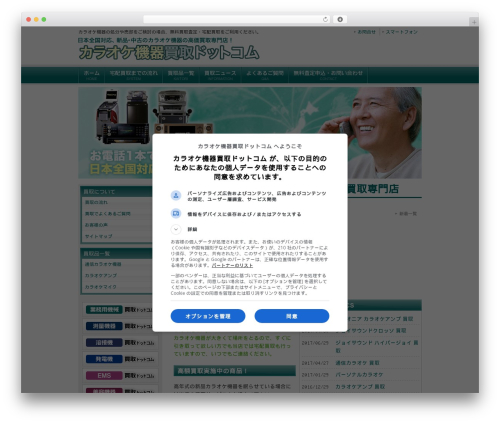The width and height of the screenshot is (500, 423).
Task: Click the device storage icon in dialog
Action: pos(176,213)
